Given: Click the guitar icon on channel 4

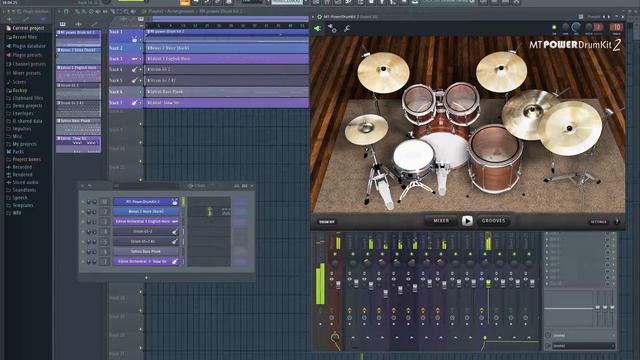Looking at the screenshot, I should click(x=175, y=231).
